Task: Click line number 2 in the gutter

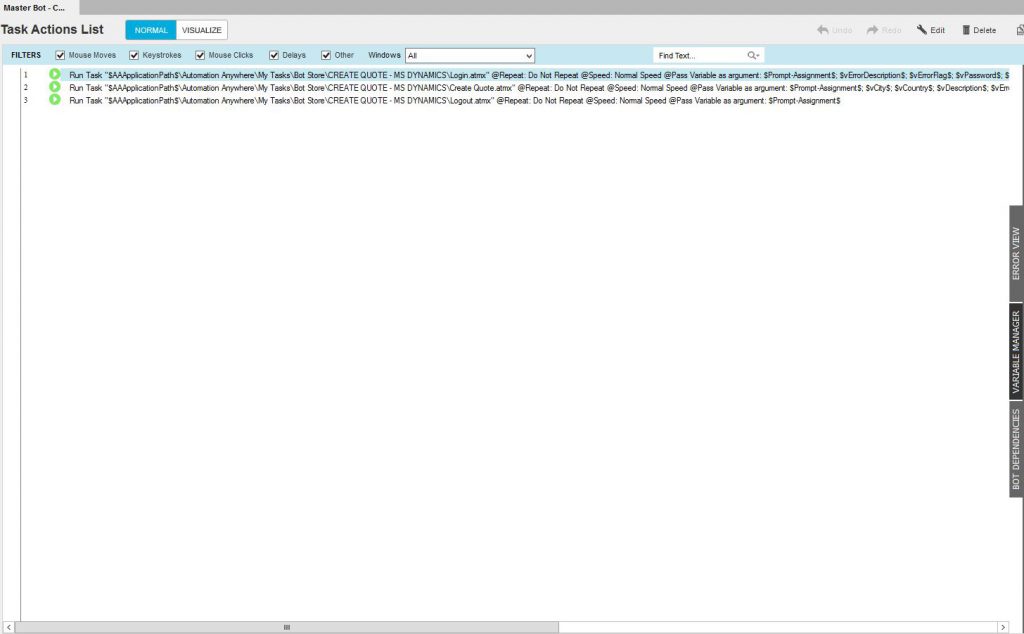Action: click(x=26, y=87)
